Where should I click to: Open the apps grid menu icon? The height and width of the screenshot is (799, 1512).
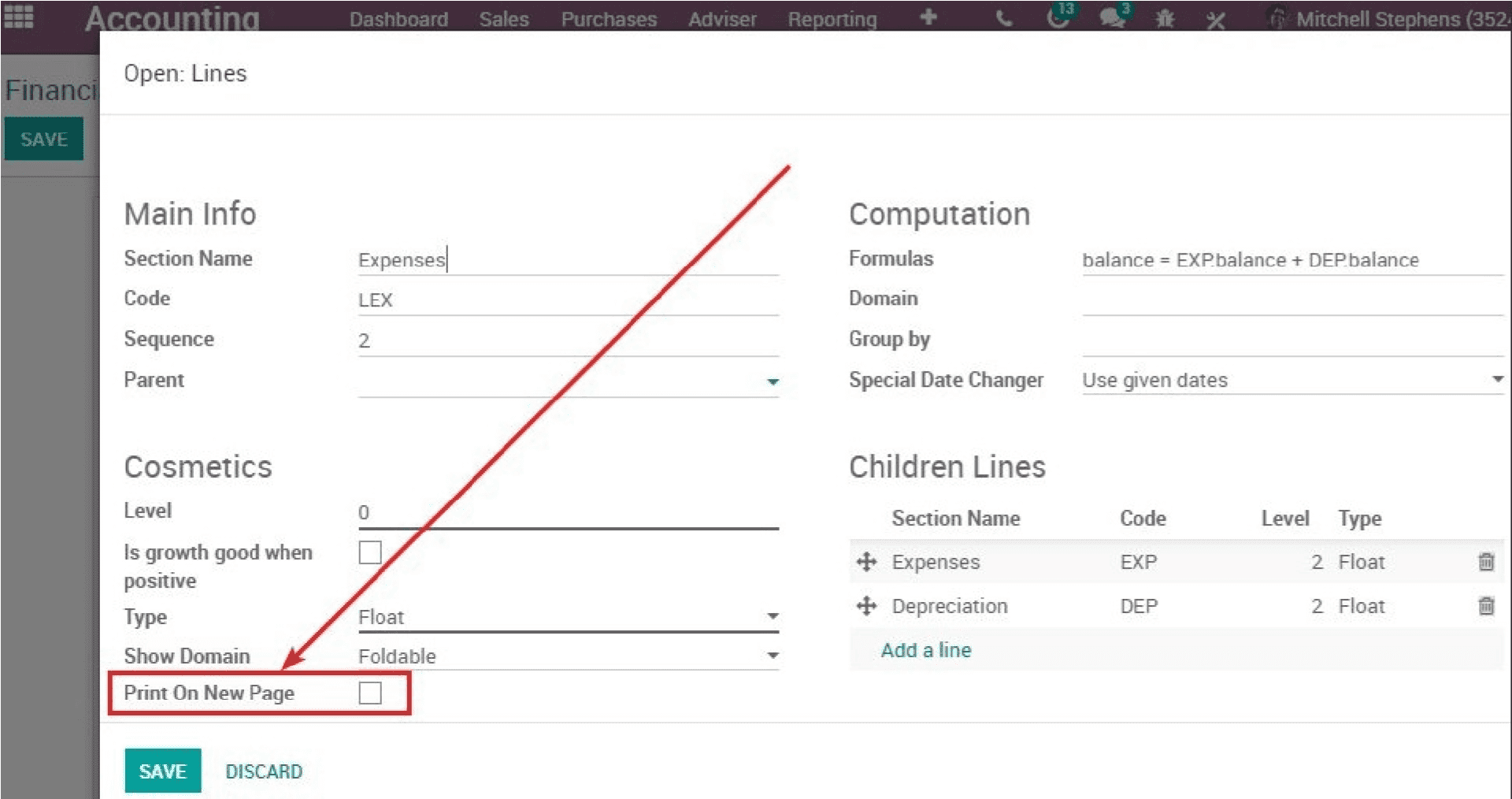pos(19,17)
